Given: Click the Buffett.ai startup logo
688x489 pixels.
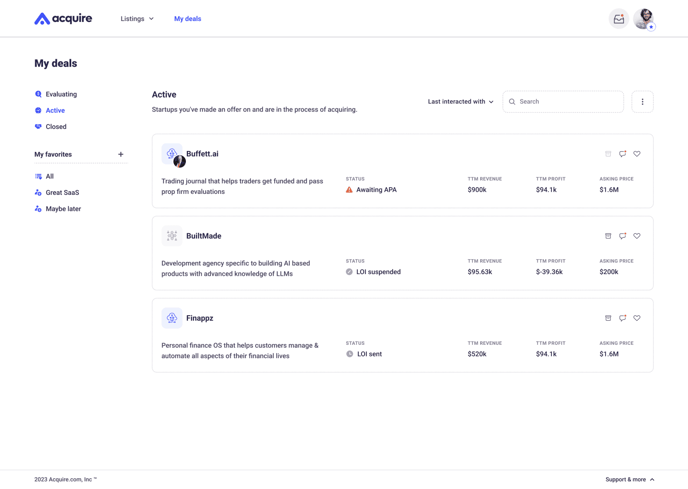Looking at the screenshot, I should [172, 154].
